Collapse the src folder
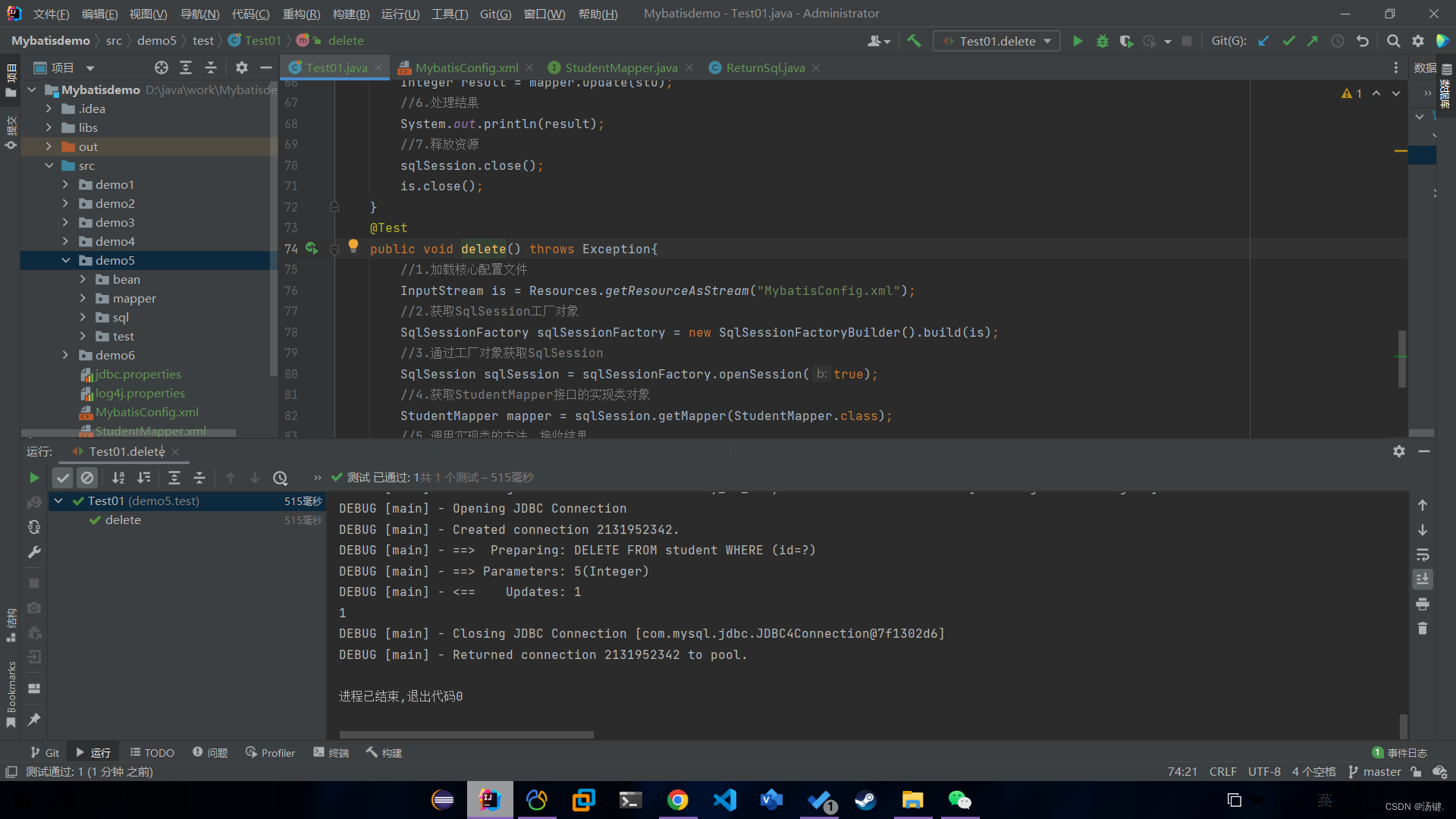The width and height of the screenshot is (1456, 819). tap(49, 165)
